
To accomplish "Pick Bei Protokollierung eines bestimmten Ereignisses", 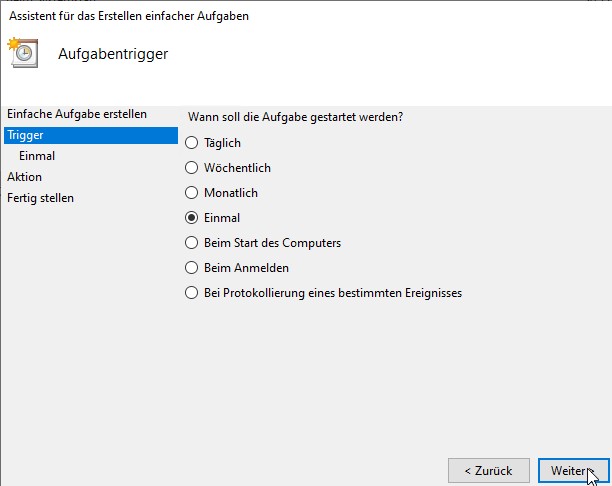I will (x=192, y=293).
